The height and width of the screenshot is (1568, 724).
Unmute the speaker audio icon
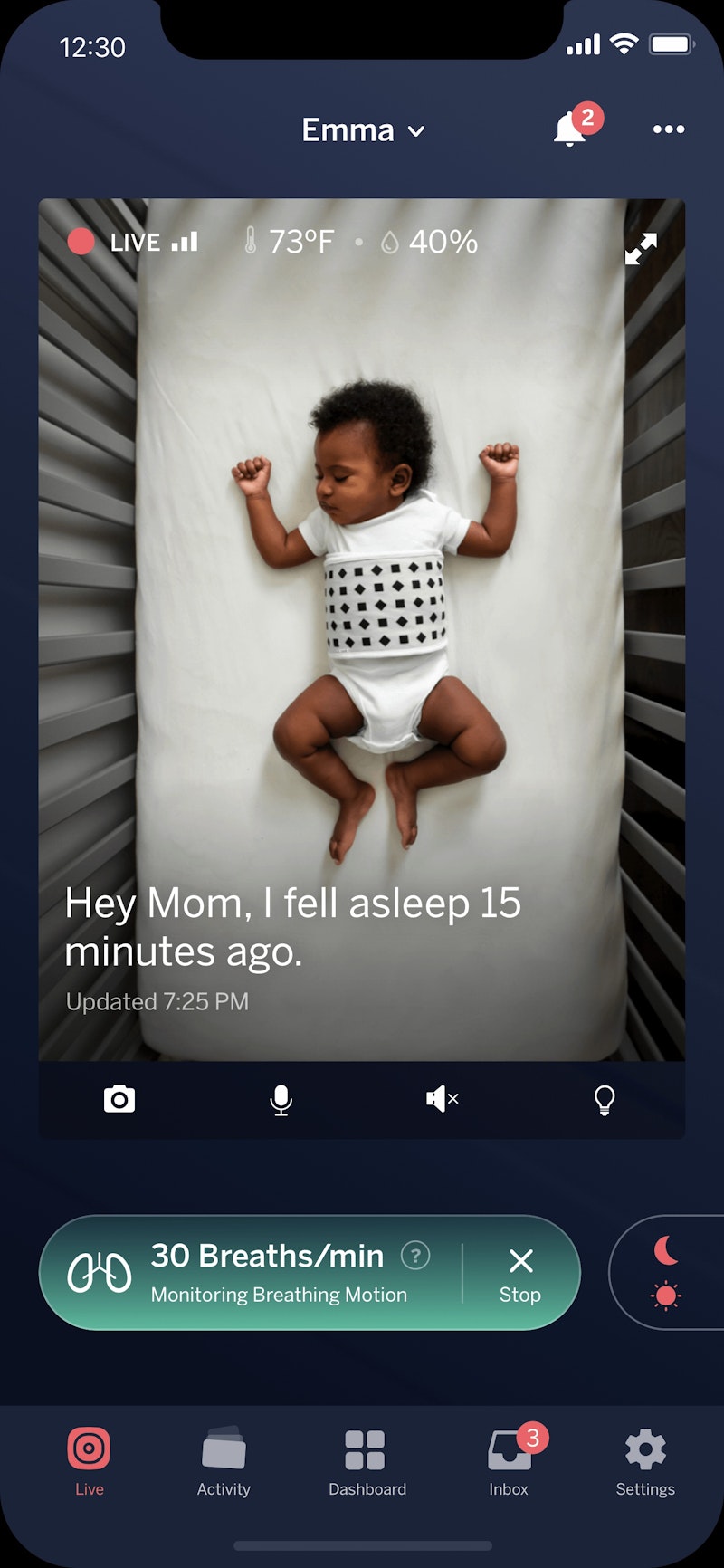(442, 1100)
